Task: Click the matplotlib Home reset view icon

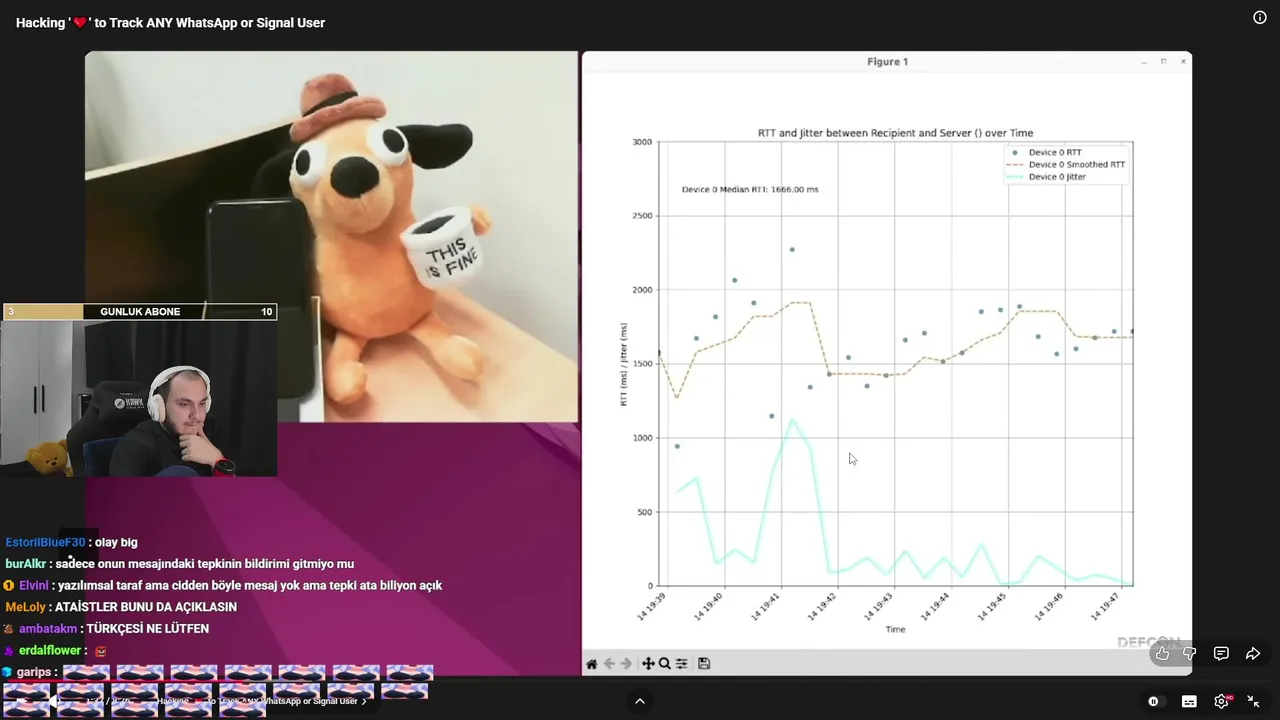Action: point(592,664)
